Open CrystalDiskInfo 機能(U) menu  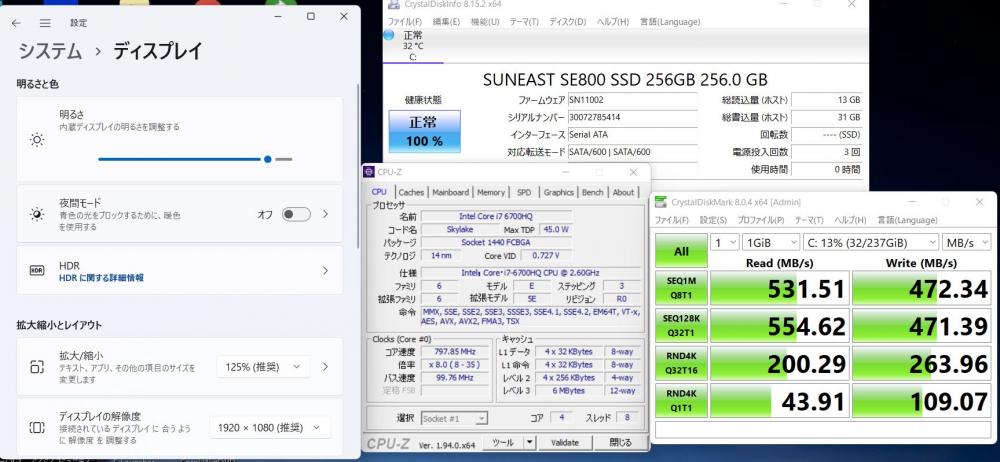coord(485,22)
